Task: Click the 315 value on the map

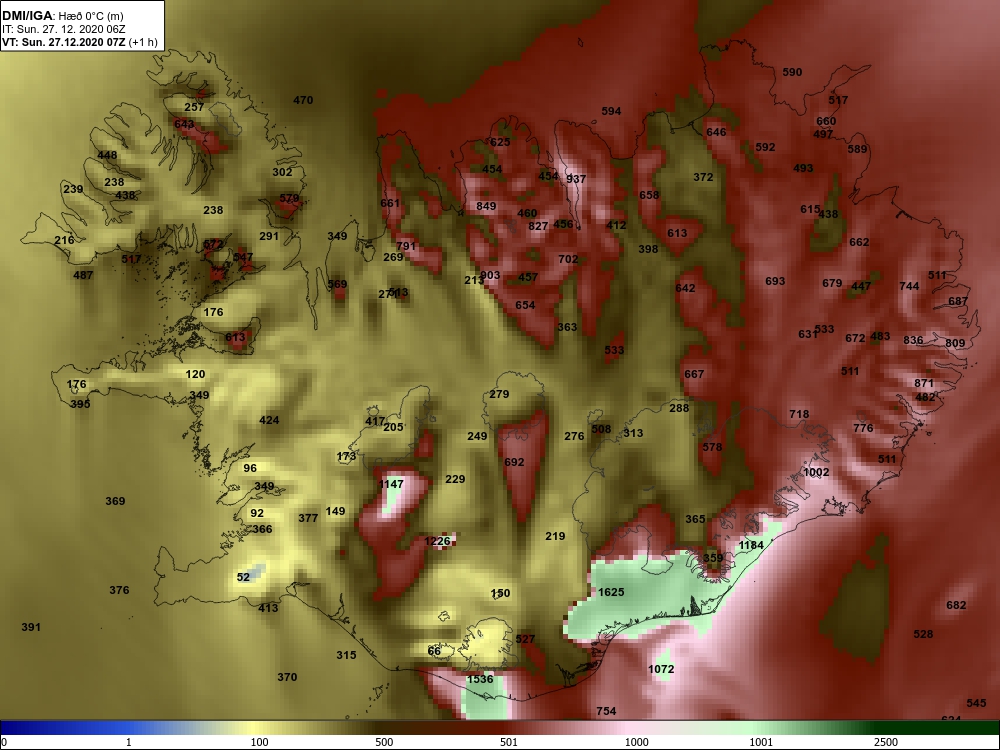Action: tap(346, 655)
